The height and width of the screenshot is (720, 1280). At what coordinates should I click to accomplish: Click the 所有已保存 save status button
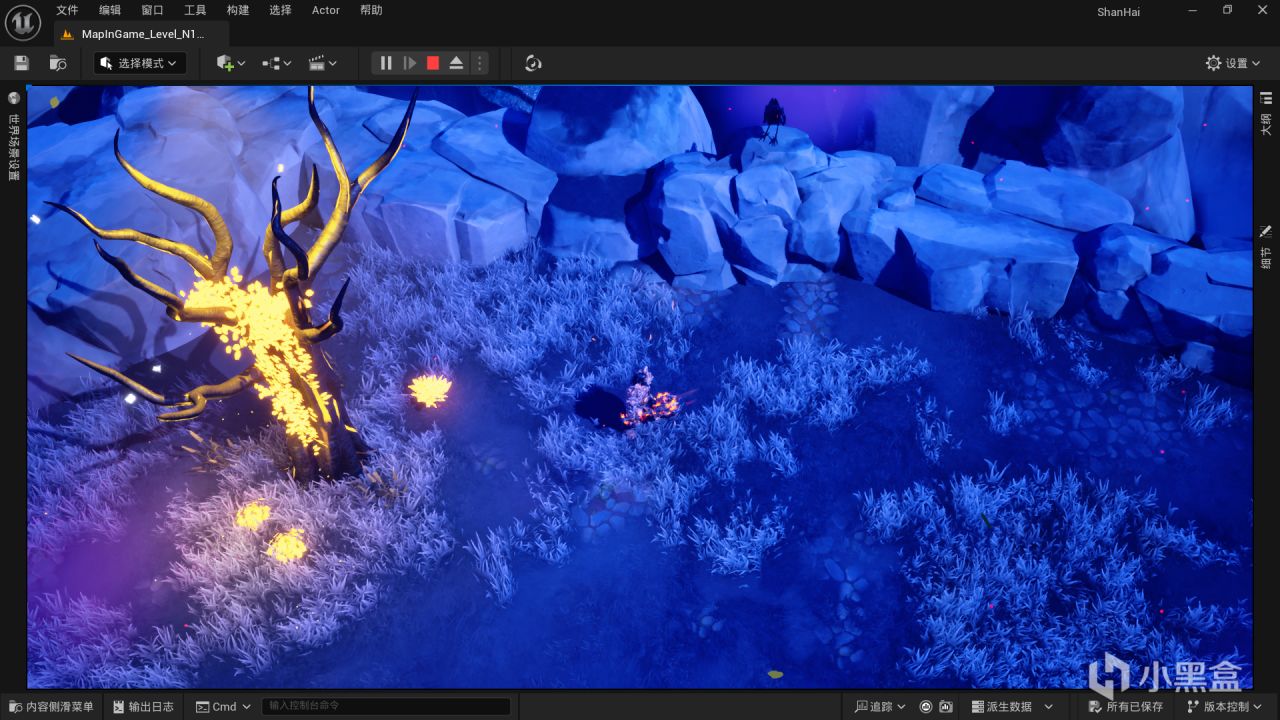pos(1126,707)
